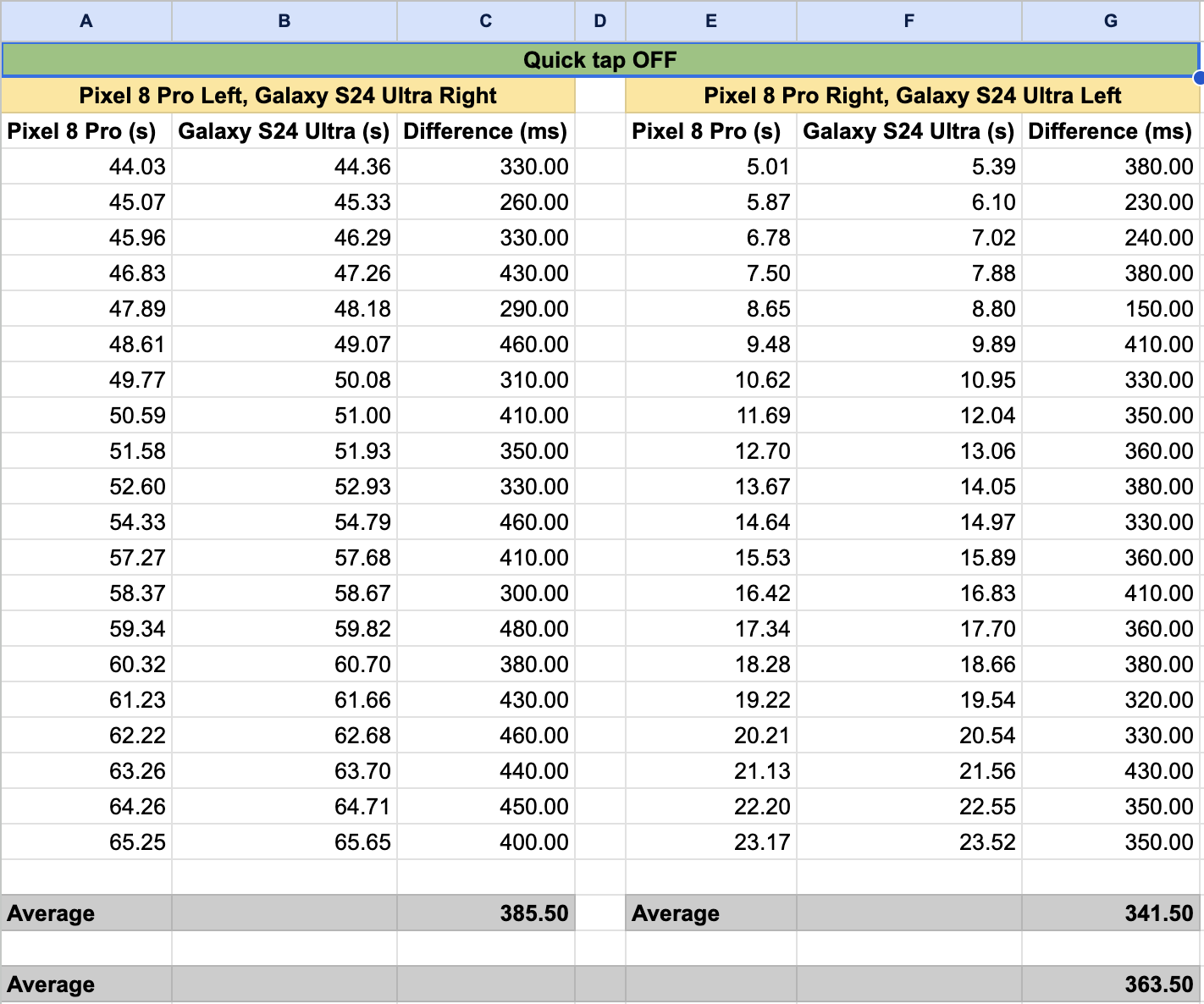Image resolution: width=1204 pixels, height=1004 pixels.
Task: Select column B header
Action: pyautogui.click(x=284, y=21)
